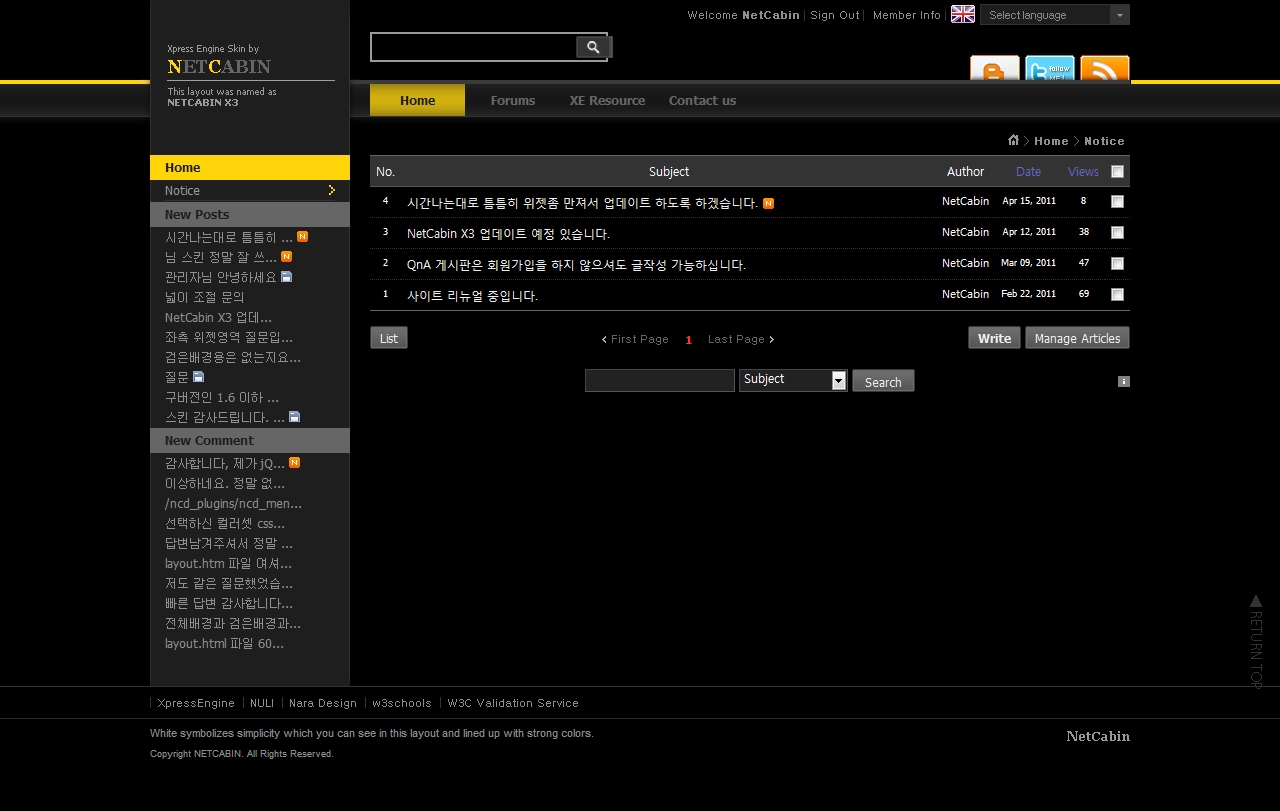Viewport: 1280px width, 811px height.
Task: Open the orange RSS feed icon
Action: pos(1105,69)
